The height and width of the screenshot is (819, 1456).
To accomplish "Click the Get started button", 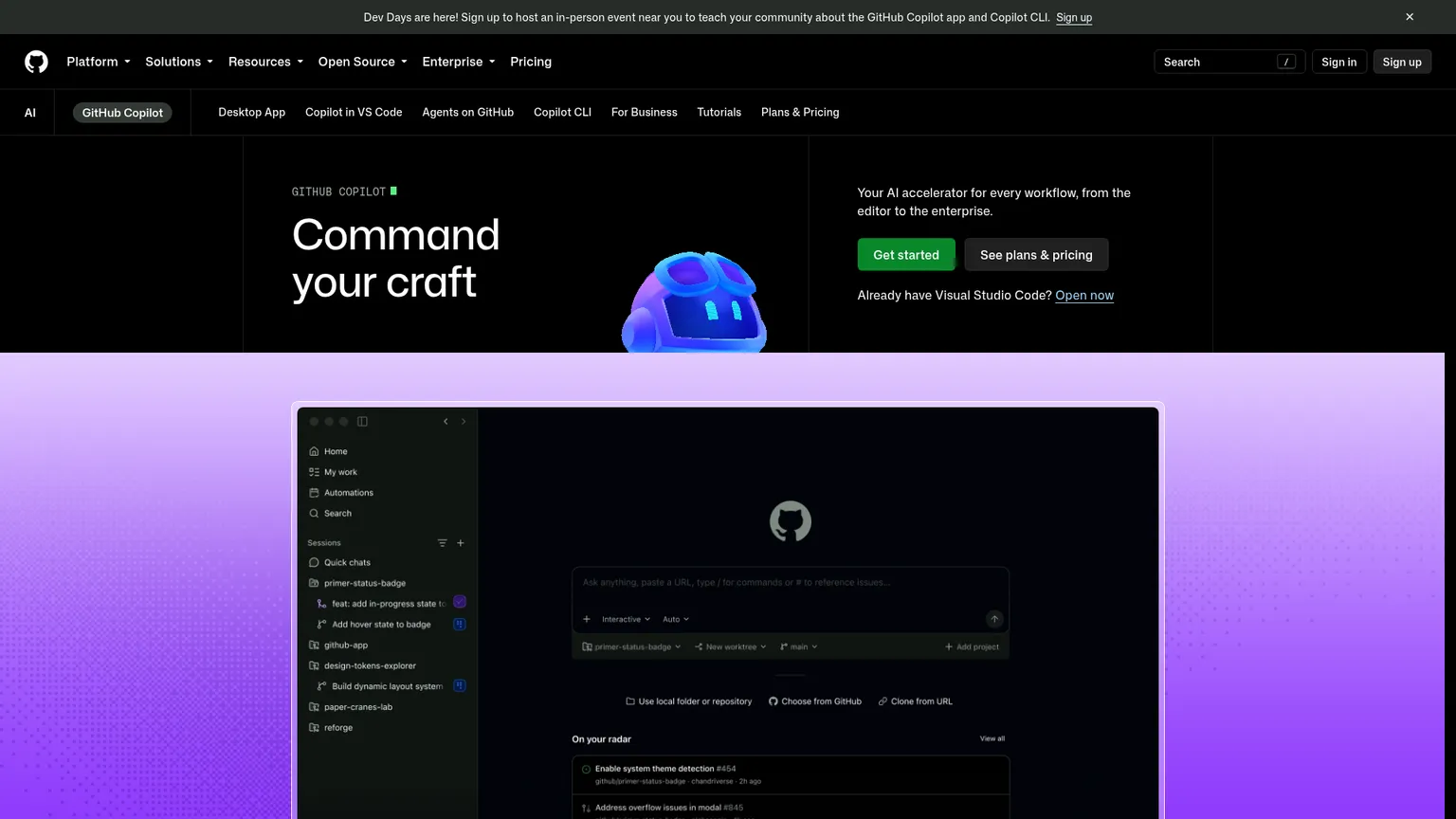I will coord(906,255).
